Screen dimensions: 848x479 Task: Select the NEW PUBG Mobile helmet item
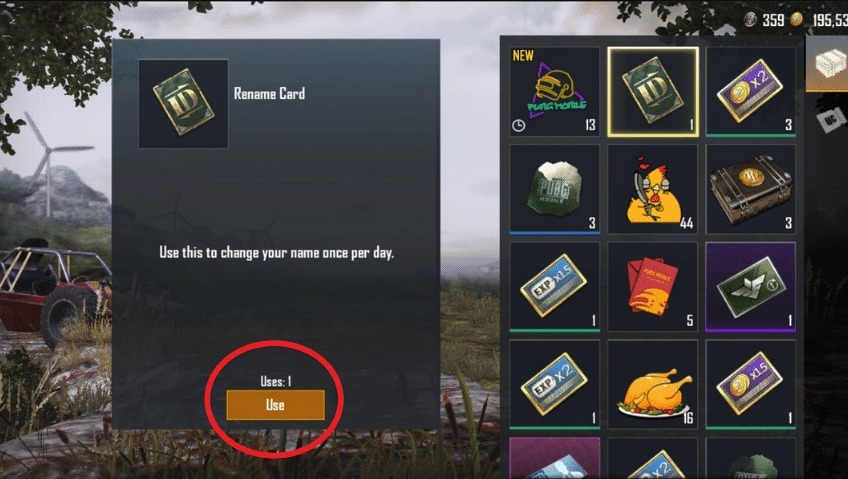[554, 92]
